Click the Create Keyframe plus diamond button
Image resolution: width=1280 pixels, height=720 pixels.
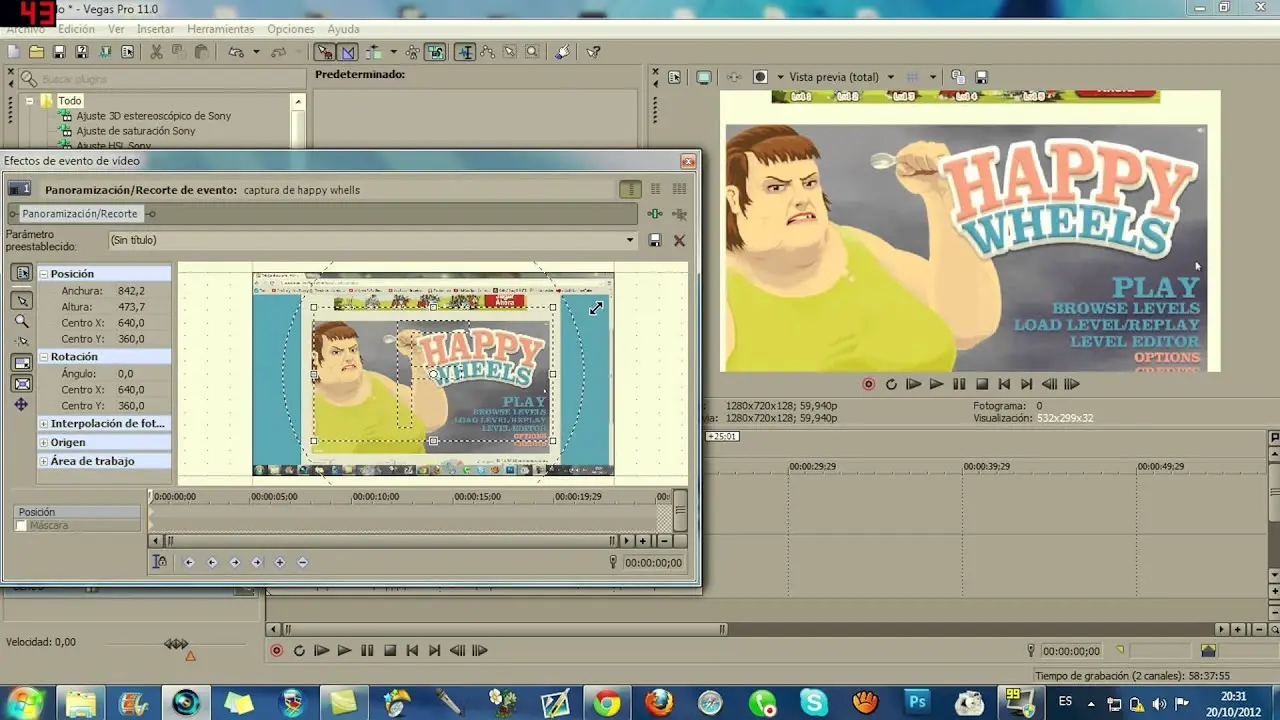click(279, 562)
